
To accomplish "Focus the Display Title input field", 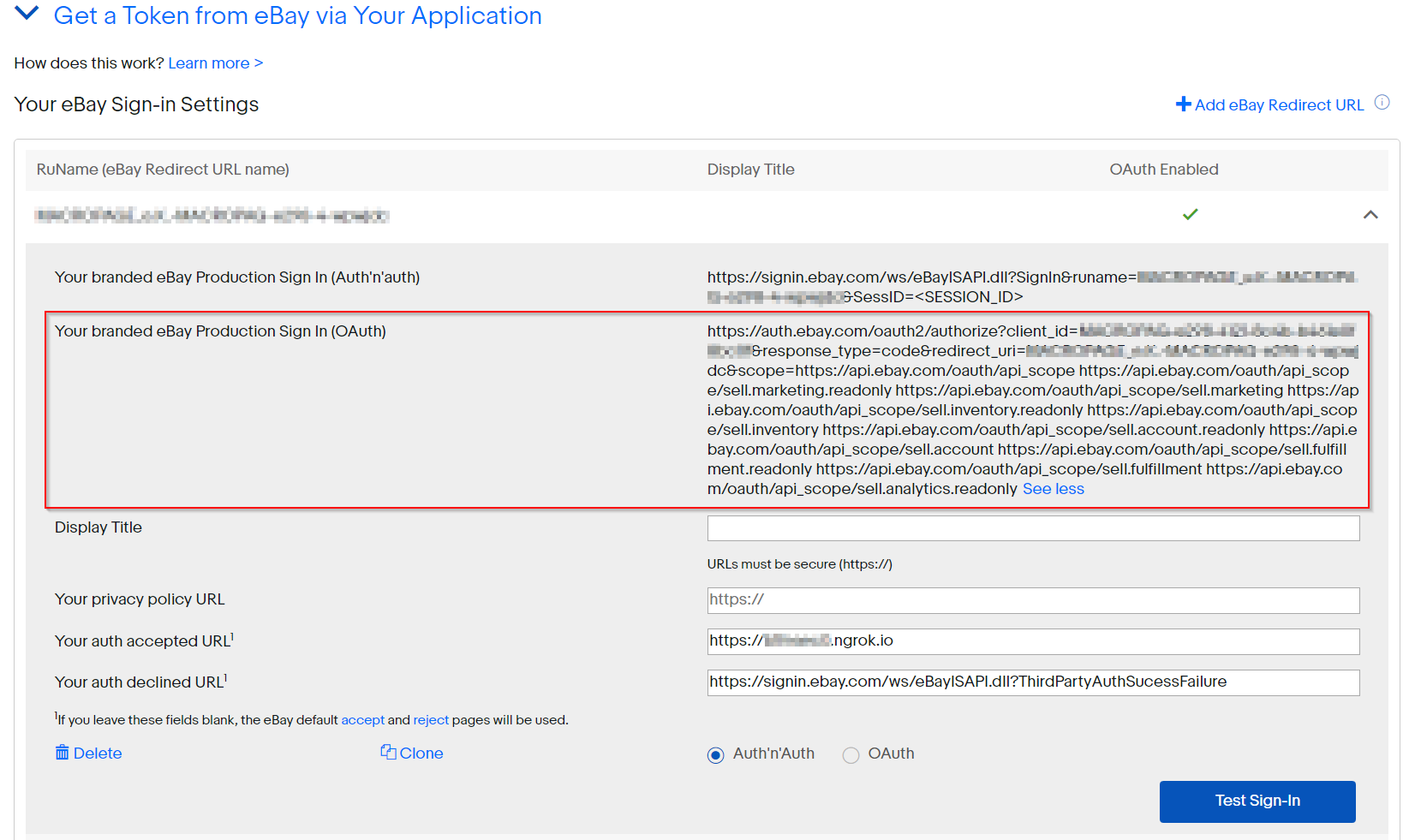I will click(1033, 528).
